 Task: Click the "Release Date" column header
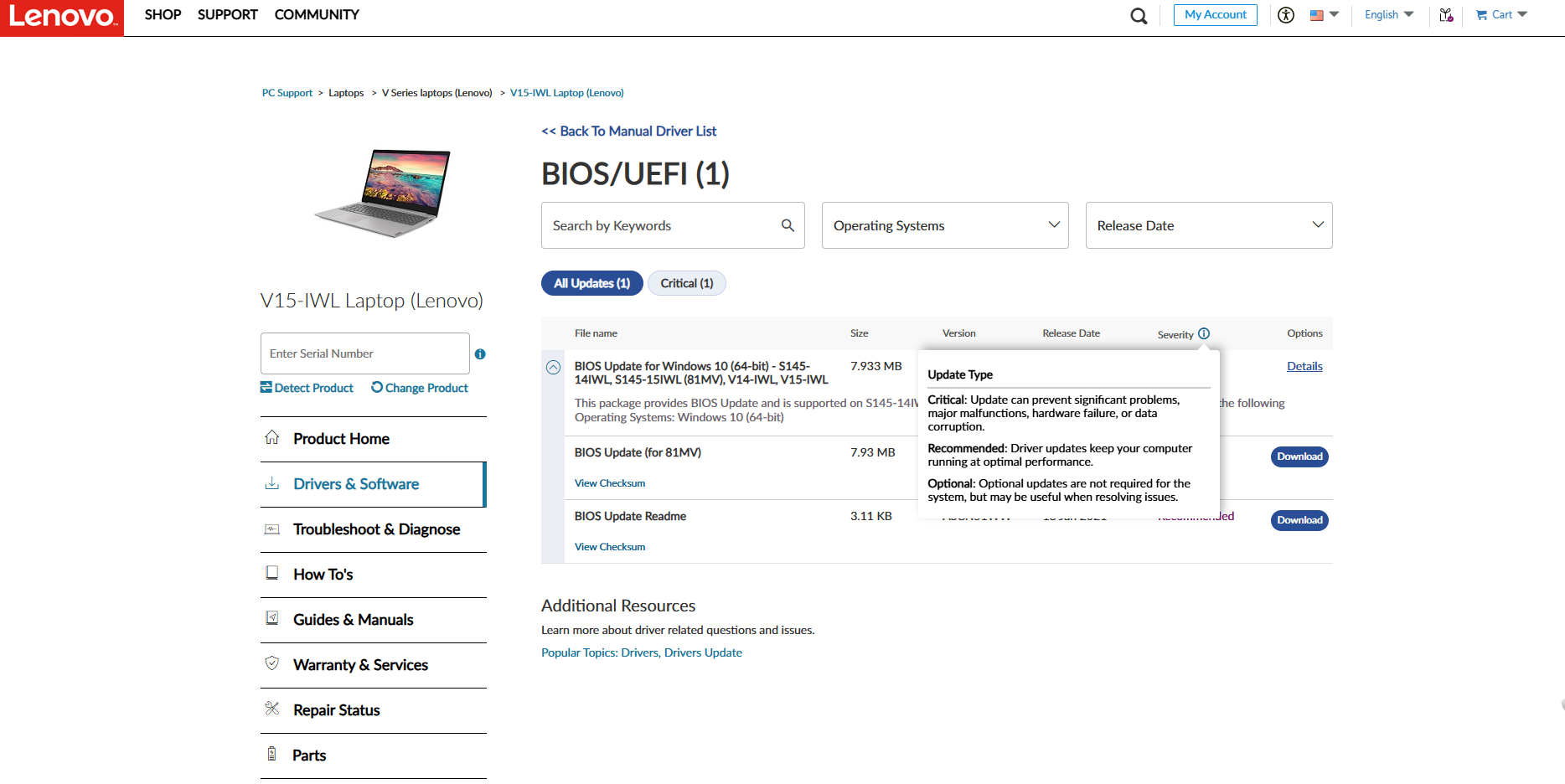click(x=1071, y=333)
